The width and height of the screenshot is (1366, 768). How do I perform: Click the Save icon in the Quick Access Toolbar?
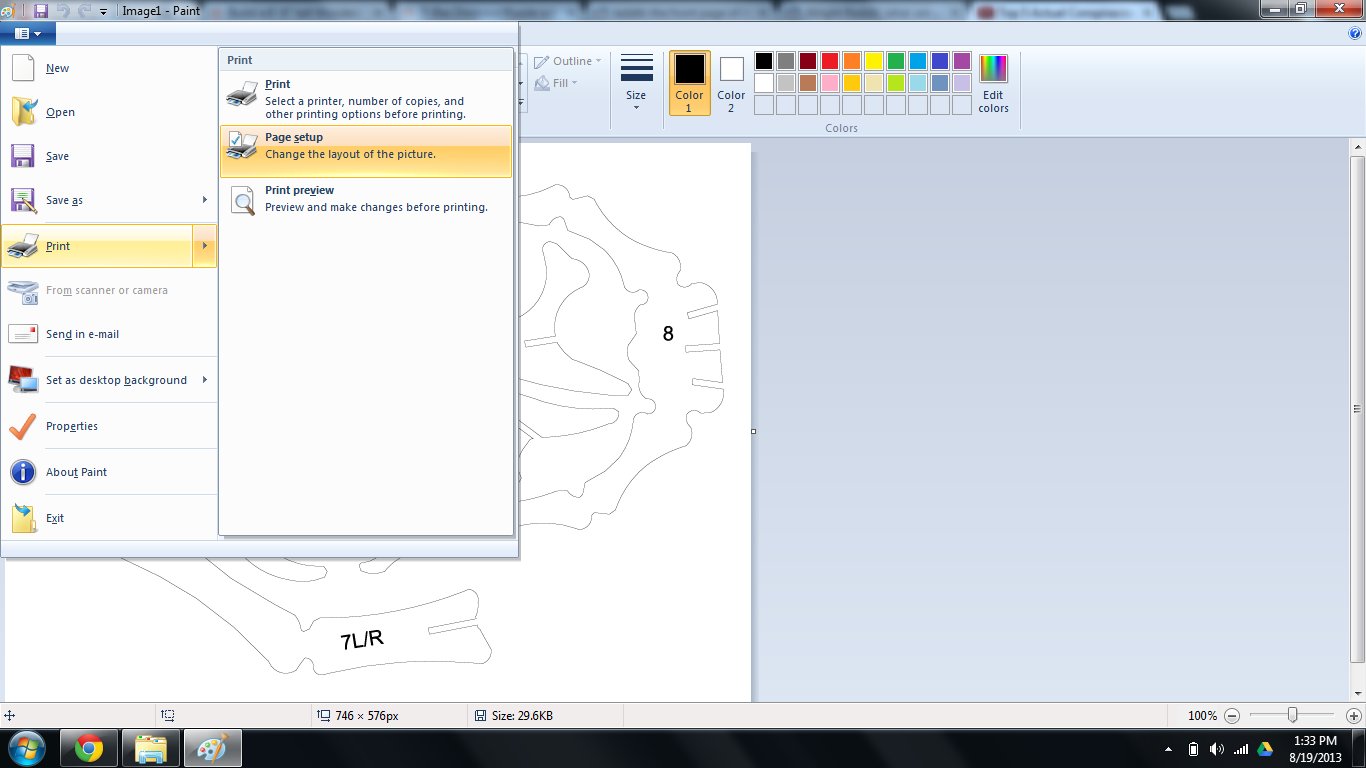click(x=41, y=10)
